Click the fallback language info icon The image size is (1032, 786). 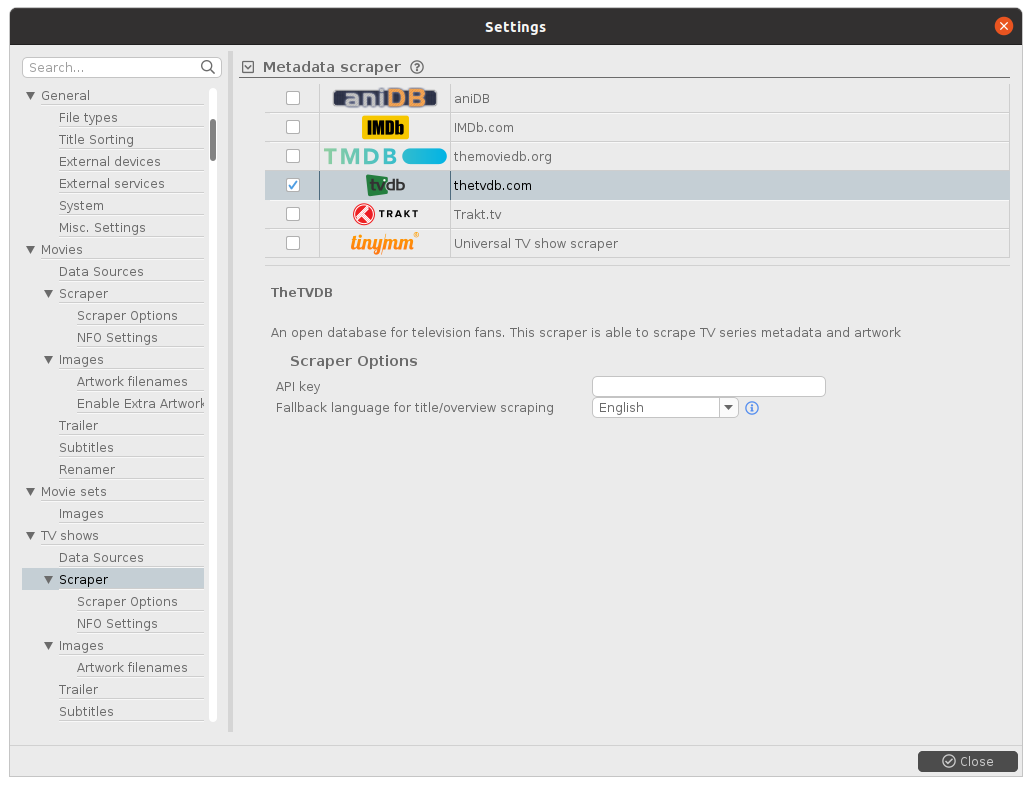752,408
